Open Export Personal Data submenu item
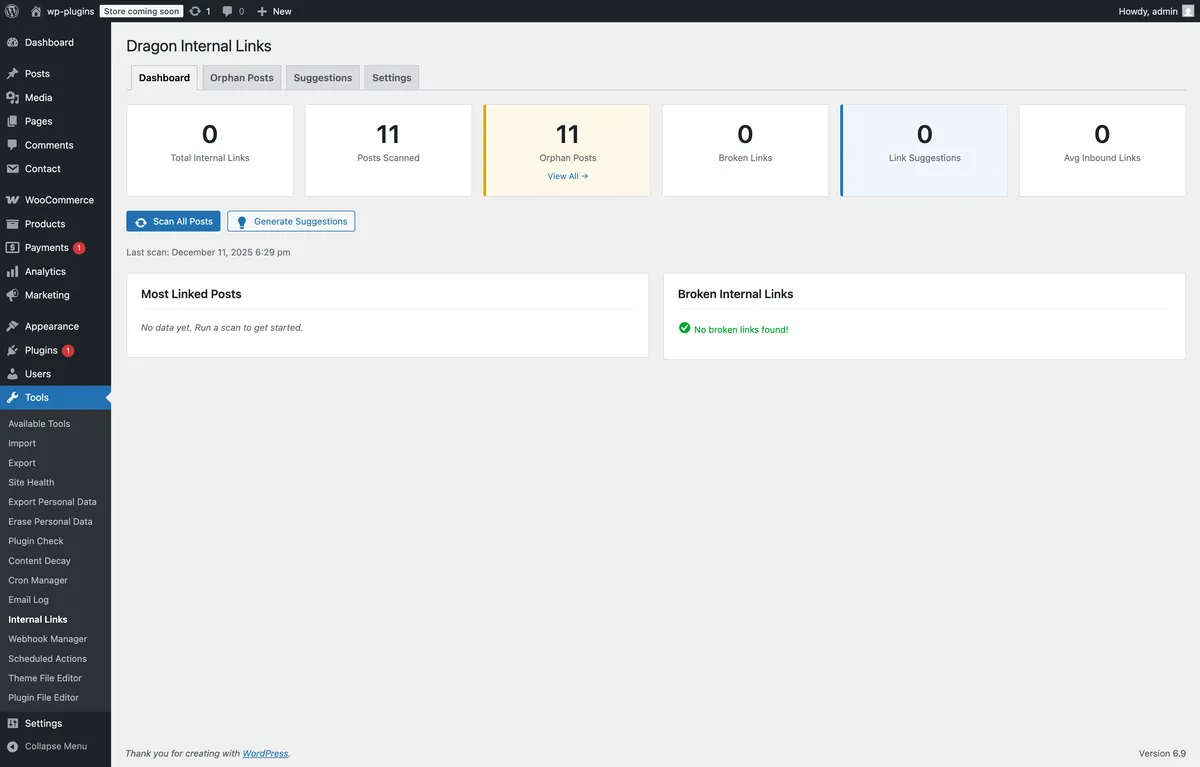This screenshot has height=767, width=1200. click(x=52, y=502)
